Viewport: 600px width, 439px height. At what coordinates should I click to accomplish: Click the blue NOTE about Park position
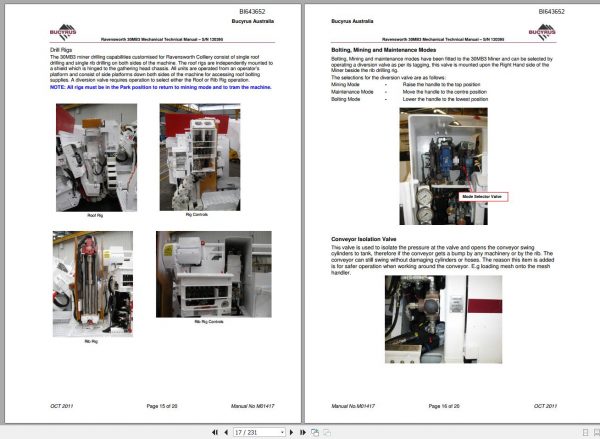[161, 87]
